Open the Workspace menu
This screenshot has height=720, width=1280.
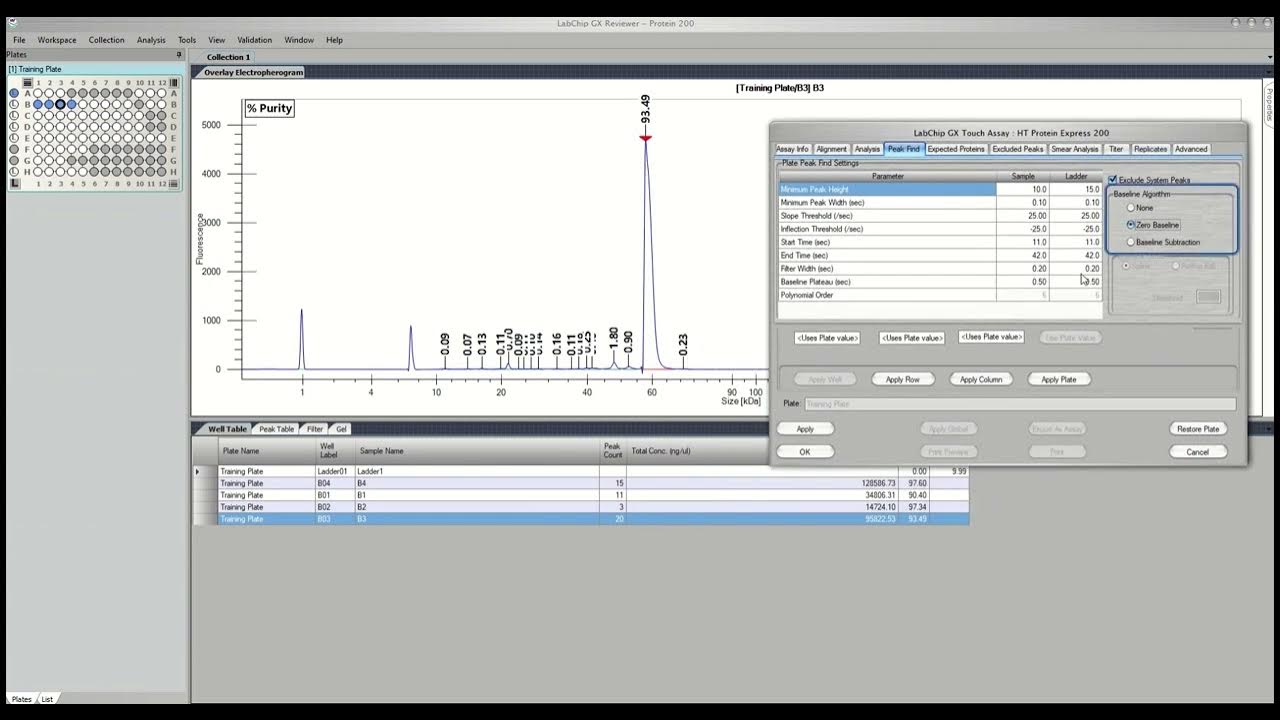coord(57,40)
